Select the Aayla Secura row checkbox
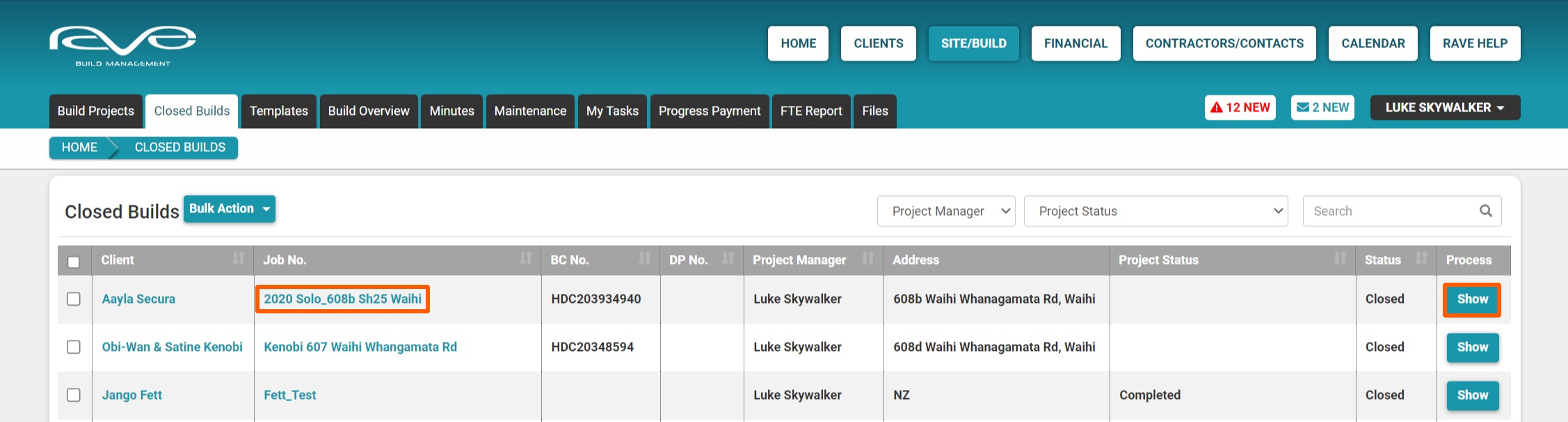The image size is (1568, 422). tap(74, 299)
